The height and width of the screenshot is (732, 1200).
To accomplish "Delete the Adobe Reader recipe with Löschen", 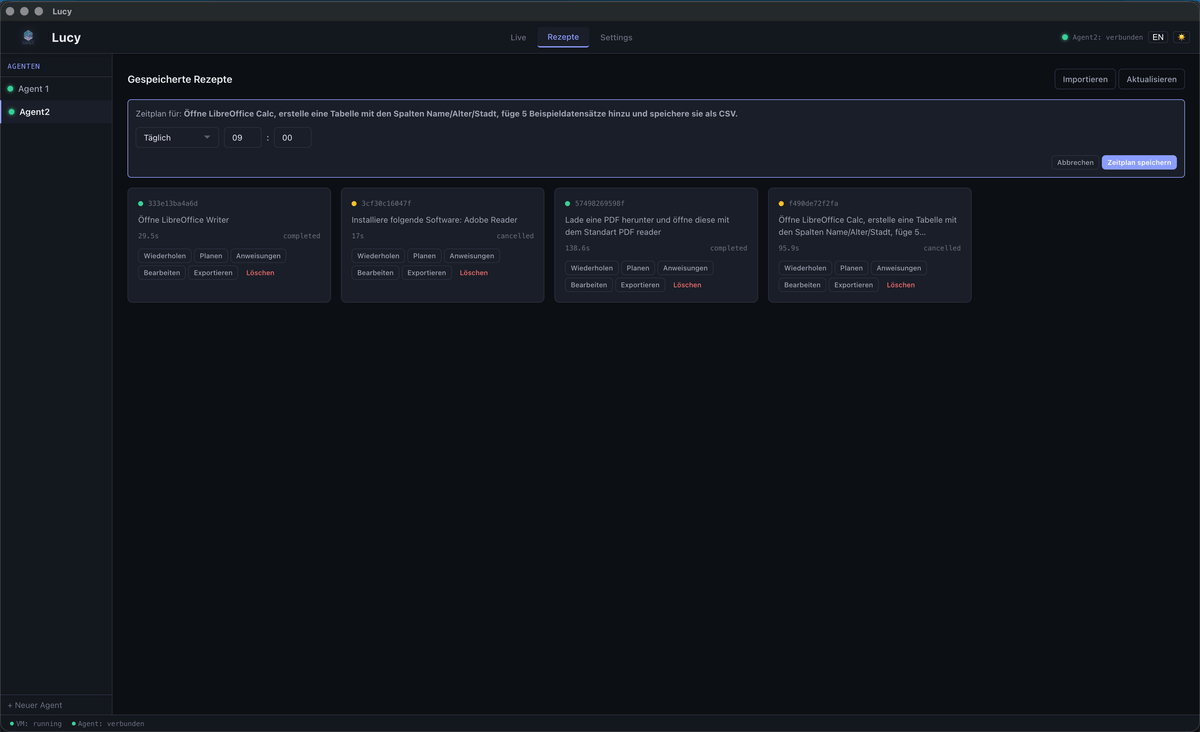I will coord(474,273).
